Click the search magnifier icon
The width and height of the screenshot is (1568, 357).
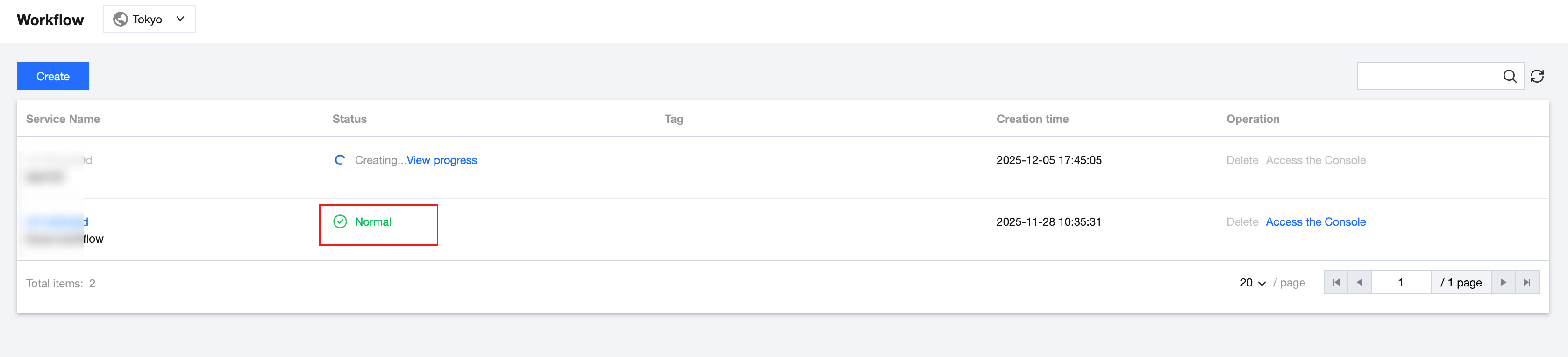pos(1510,76)
